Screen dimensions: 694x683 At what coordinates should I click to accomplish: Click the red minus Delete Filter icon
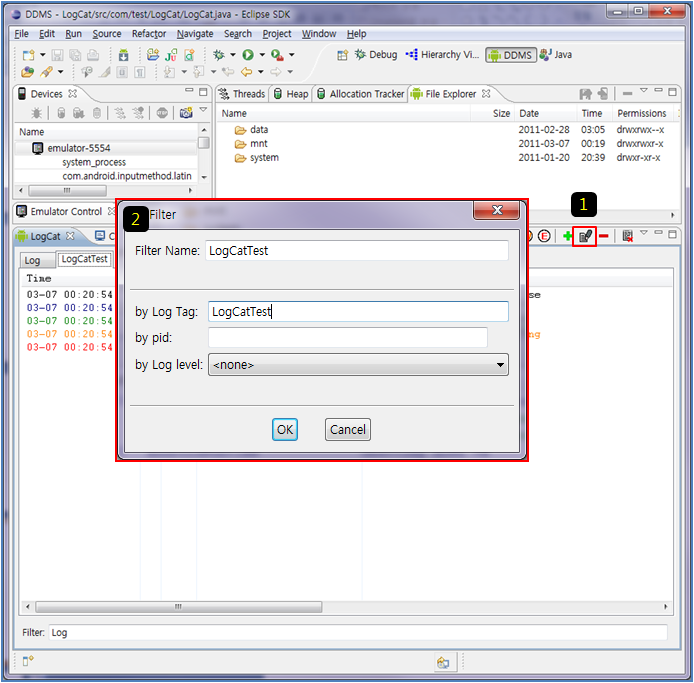pos(603,236)
